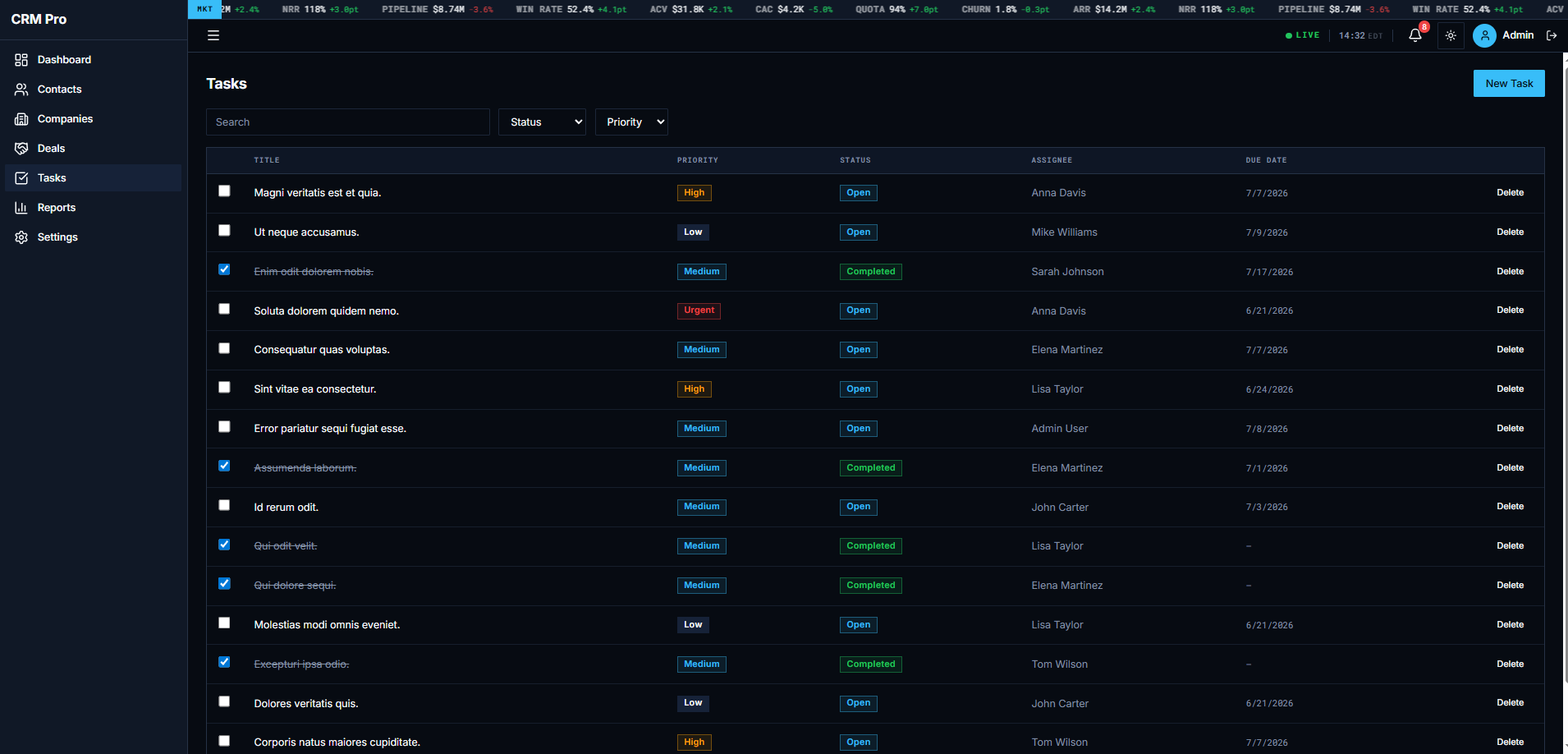Create a task with New Task button
The height and width of the screenshot is (754, 1568).
pyautogui.click(x=1509, y=84)
